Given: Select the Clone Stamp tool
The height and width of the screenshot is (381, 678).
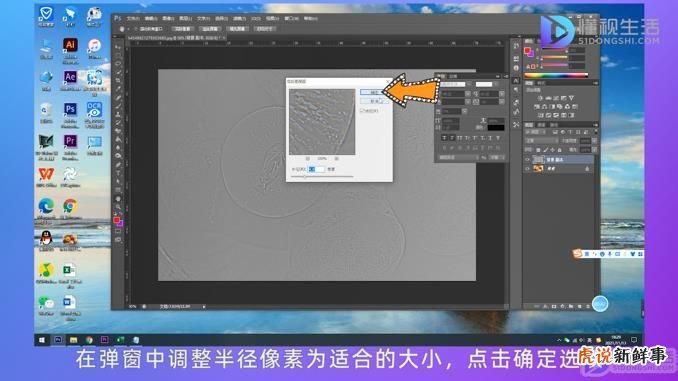Looking at the screenshot, I should click(x=118, y=114).
